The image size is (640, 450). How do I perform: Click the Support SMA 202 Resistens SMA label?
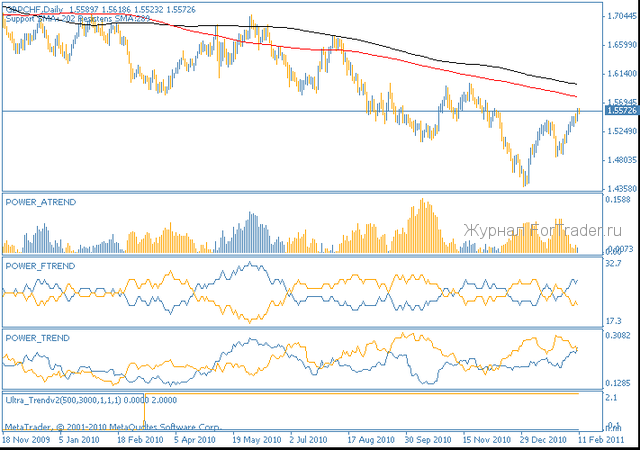[78, 18]
